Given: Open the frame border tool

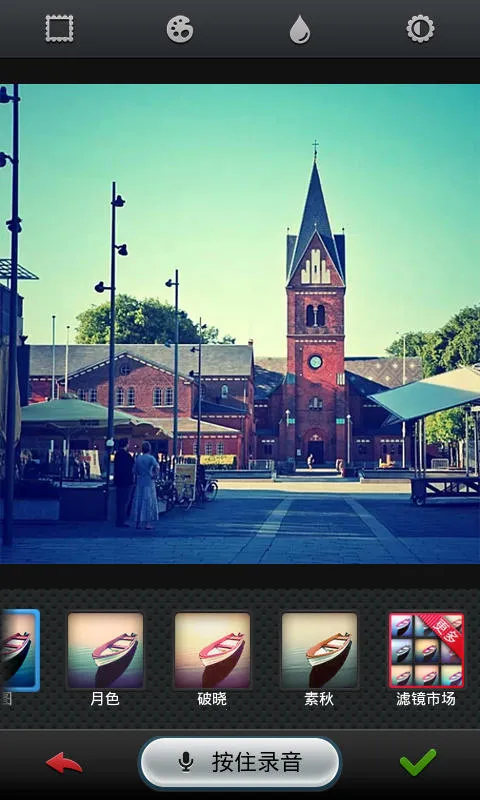Looking at the screenshot, I should (x=59, y=29).
